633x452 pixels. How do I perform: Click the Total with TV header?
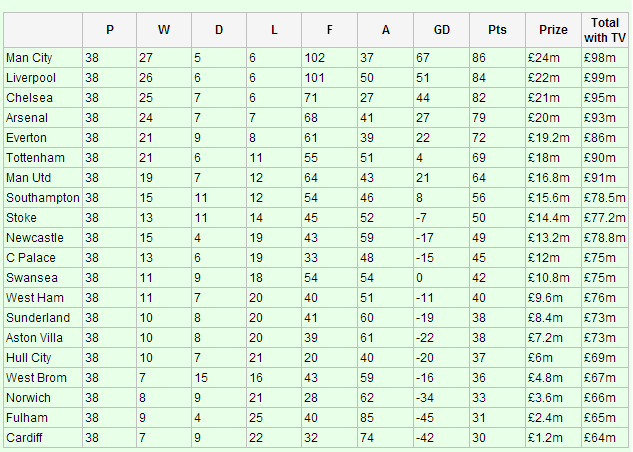coord(604,30)
